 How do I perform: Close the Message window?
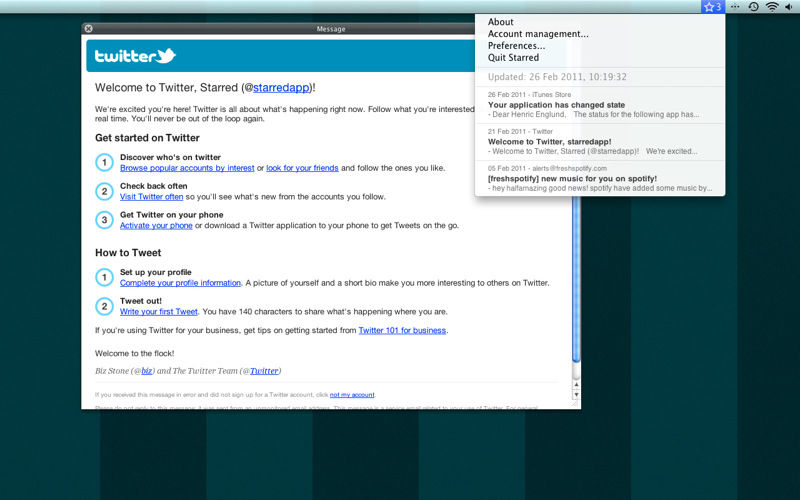pyautogui.click(x=88, y=29)
